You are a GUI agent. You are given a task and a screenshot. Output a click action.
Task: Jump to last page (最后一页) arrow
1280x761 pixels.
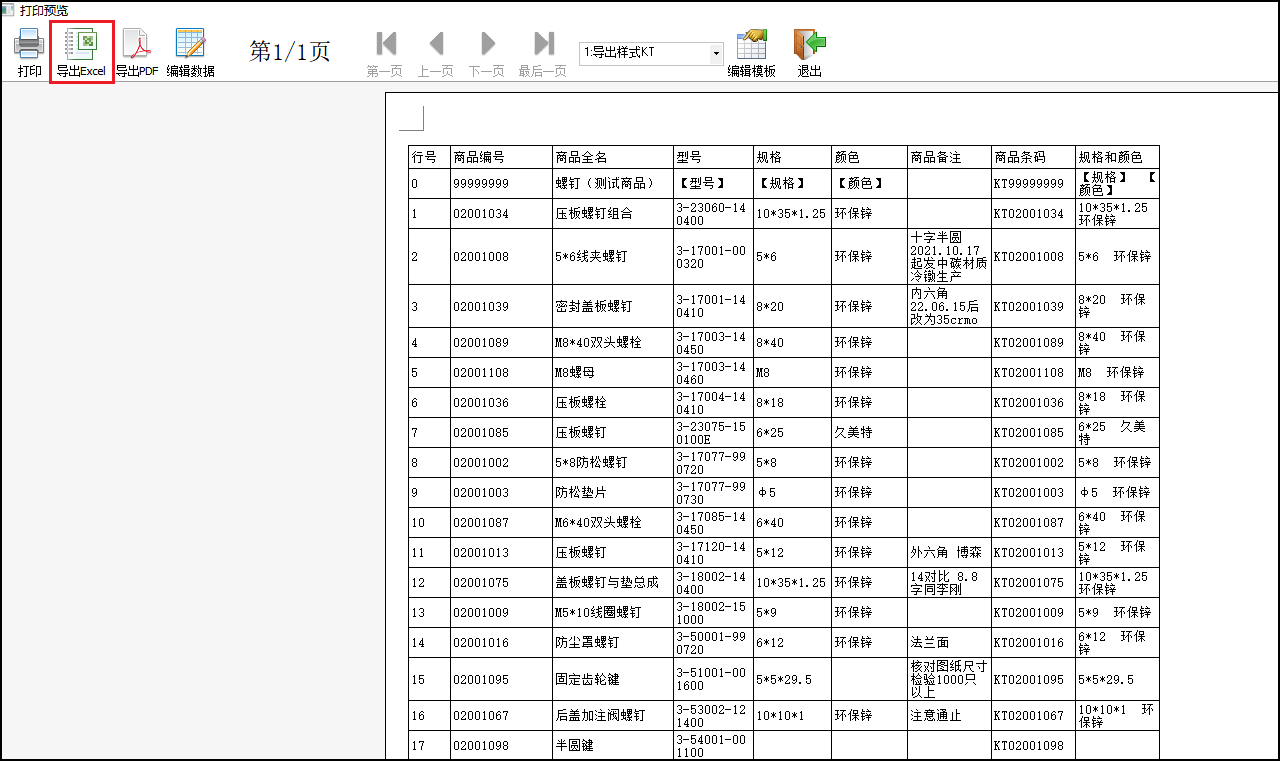tap(543, 44)
